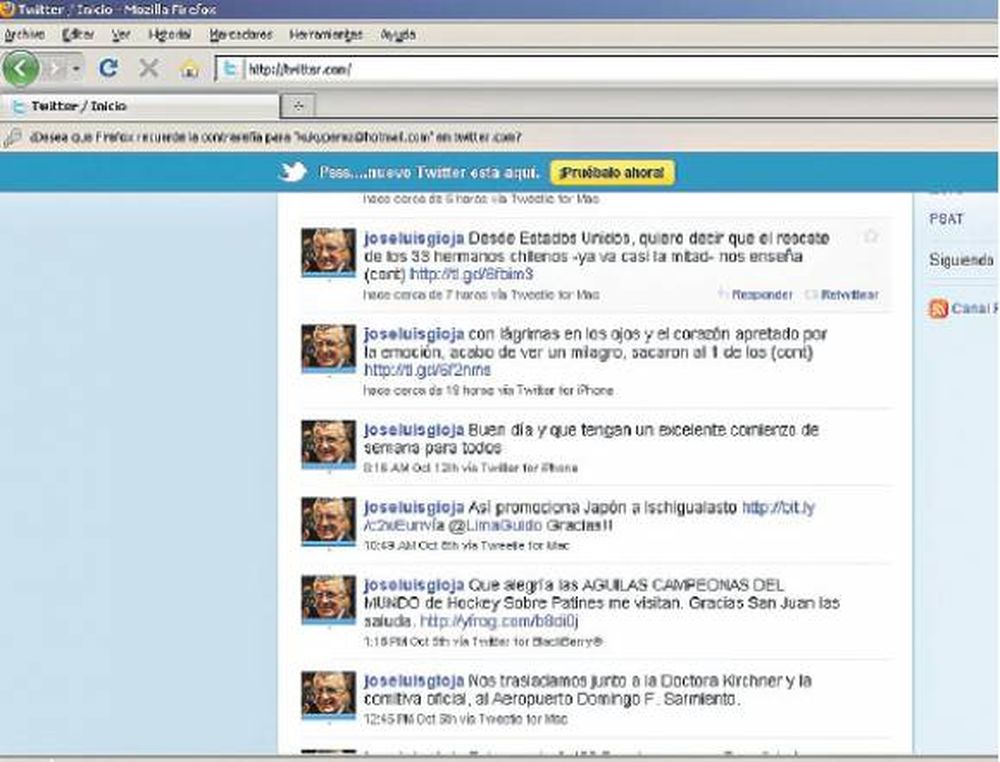Image resolution: width=1000 pixels, height=762 pixels.
Task: Open the Editar menu
Action: point(78,34)
